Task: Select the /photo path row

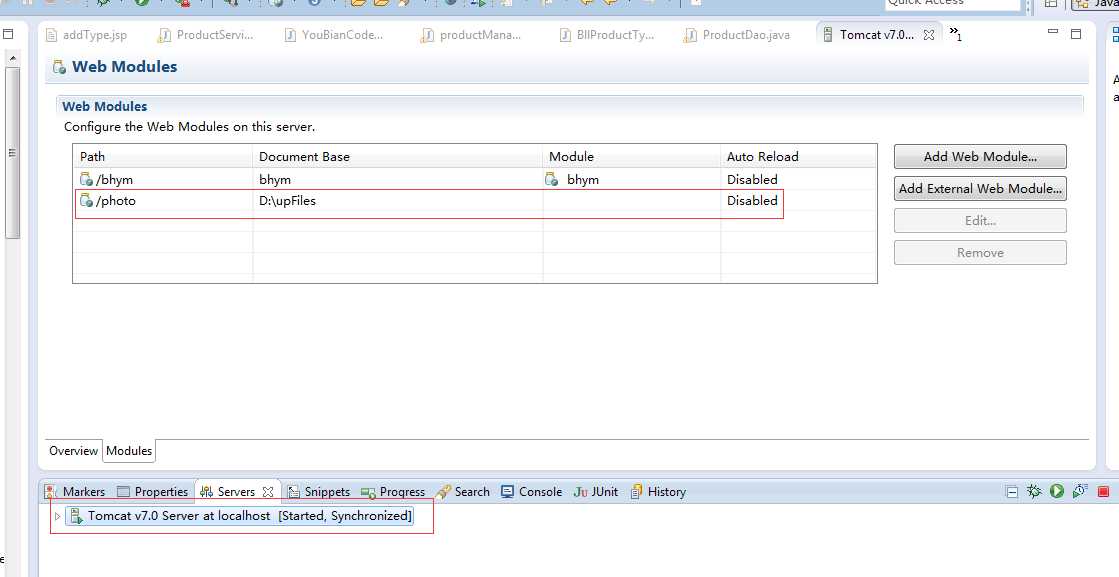Action: [x=475, y=200]
